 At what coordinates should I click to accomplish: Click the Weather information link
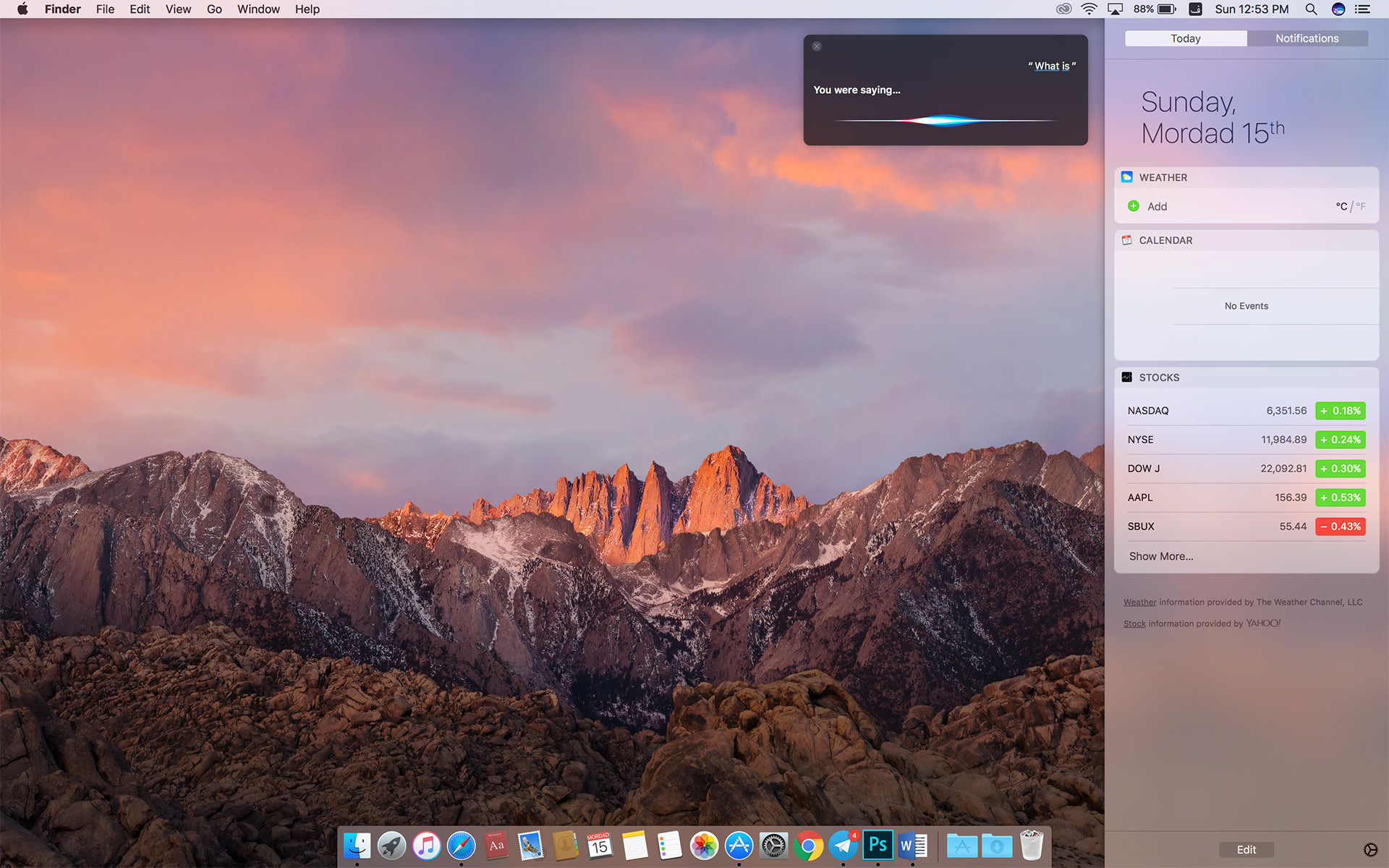(1140, 601)
